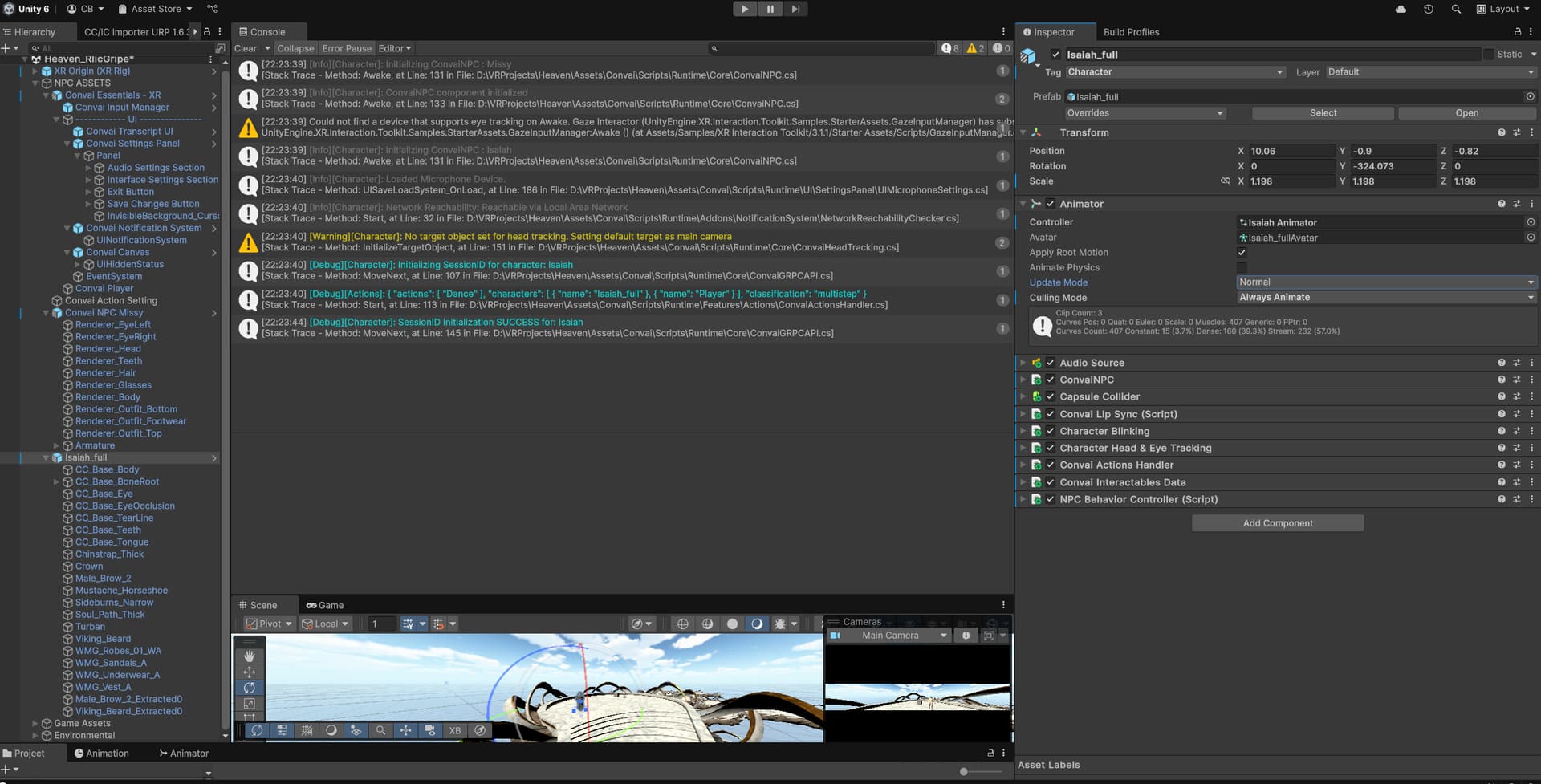Click the Pause button in the top toolbar
The height and width of the screenshot is (784, 1541).
coord(770,9)
